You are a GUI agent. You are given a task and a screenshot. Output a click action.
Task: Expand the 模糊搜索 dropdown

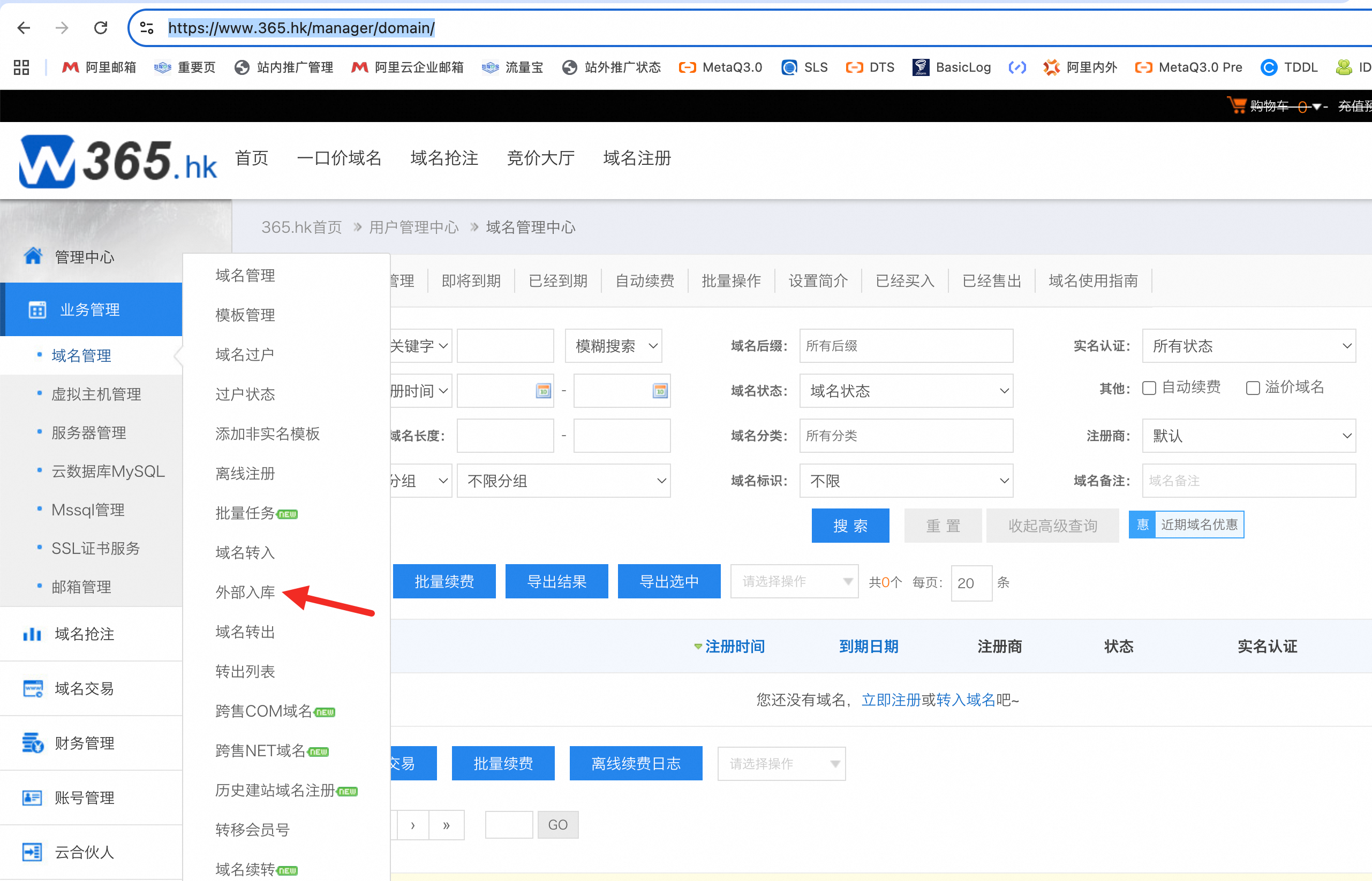[613, 346]
